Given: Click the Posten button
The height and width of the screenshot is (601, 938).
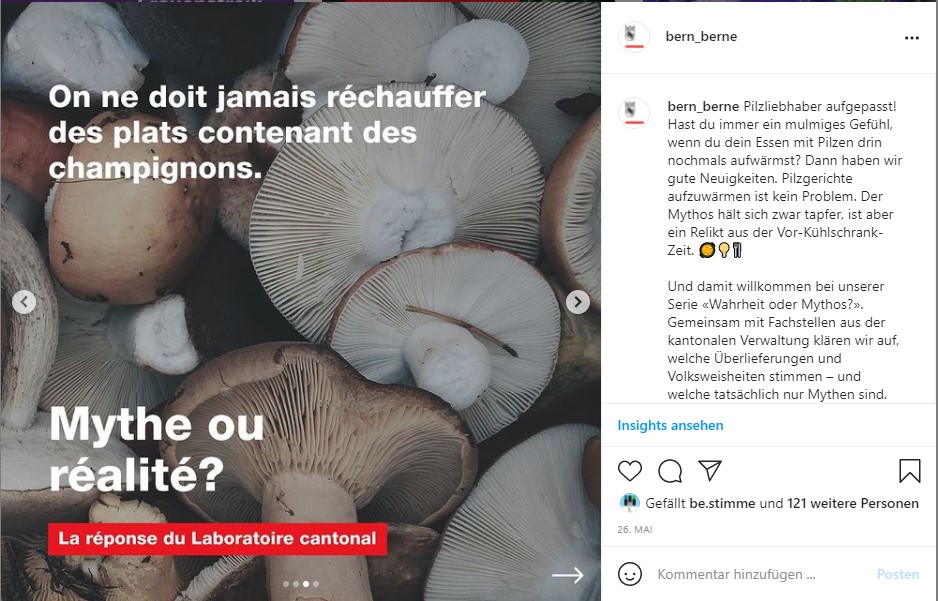Looking at the screenshot, I should [x=897, y=574].
